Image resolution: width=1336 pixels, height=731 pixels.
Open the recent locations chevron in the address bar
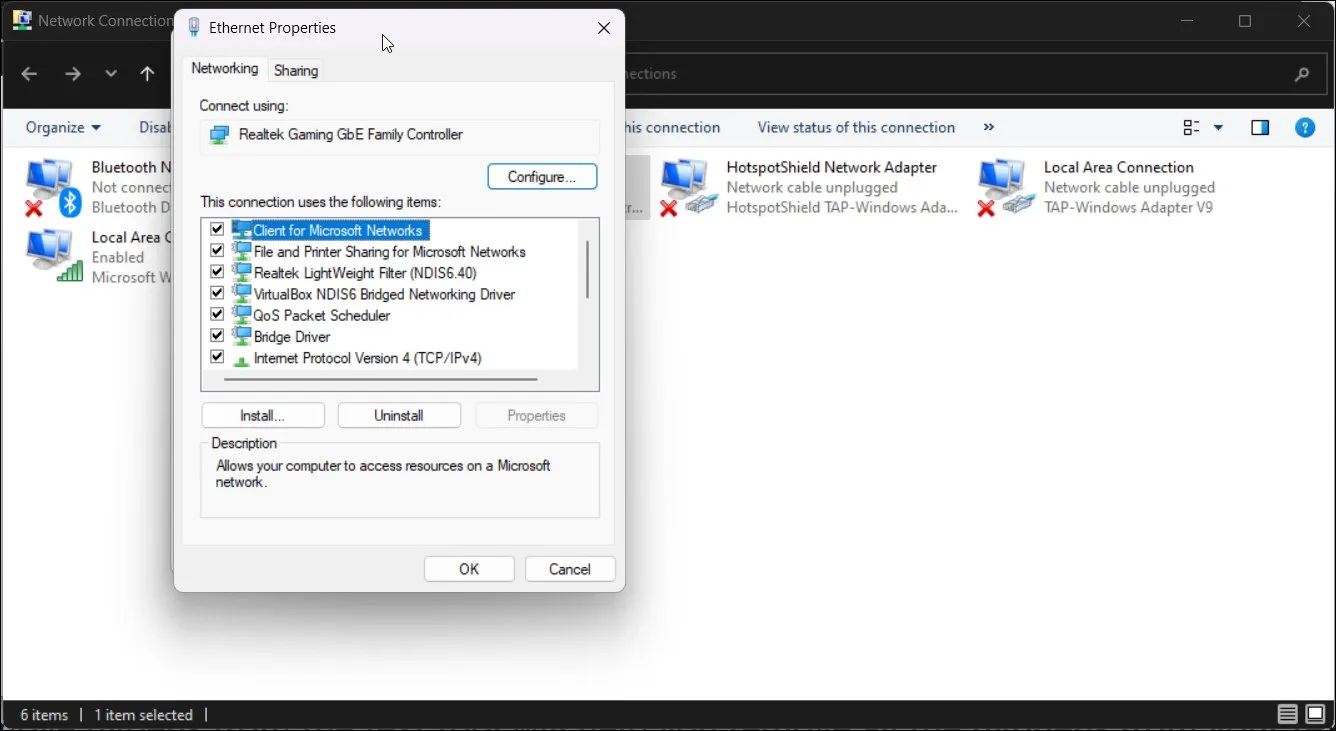click(x=111, y=73)
